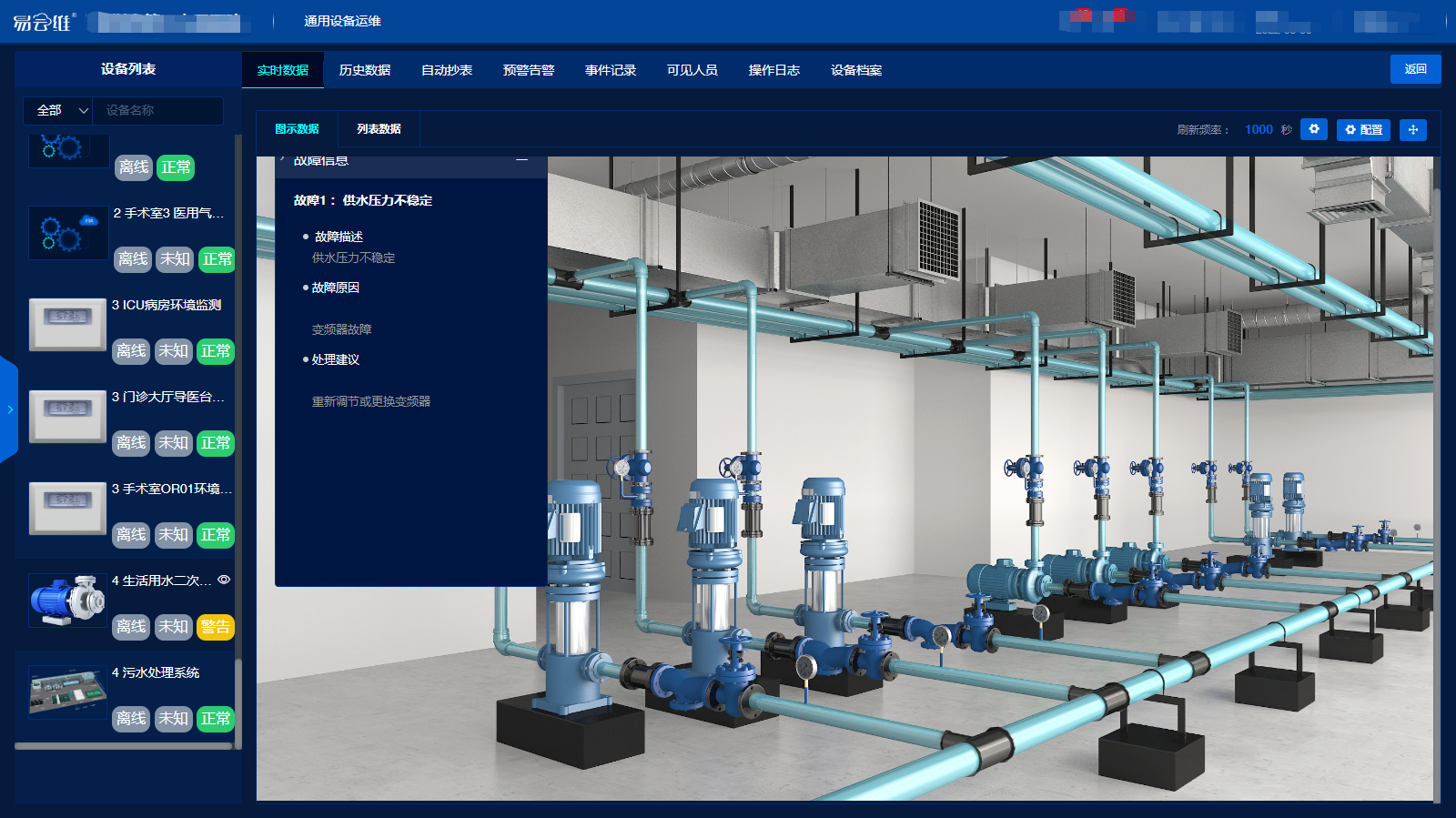Viewport: 1456px width, 818px height.
Task: Click the device list vertical scrollbar
Action: coord(238,437)
